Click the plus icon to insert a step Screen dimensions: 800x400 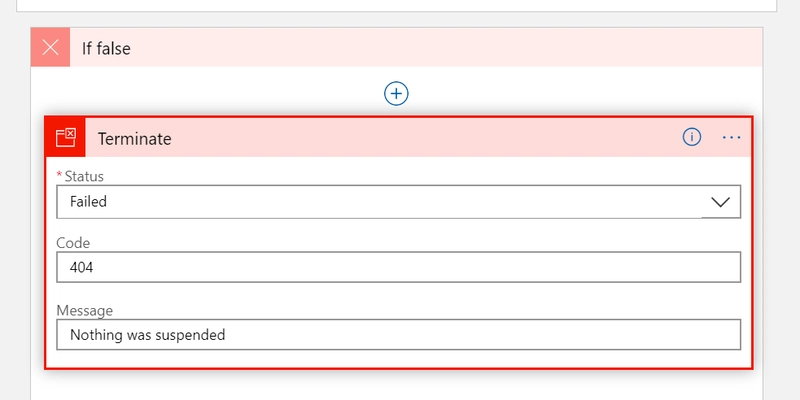click(x=397, y=93)
